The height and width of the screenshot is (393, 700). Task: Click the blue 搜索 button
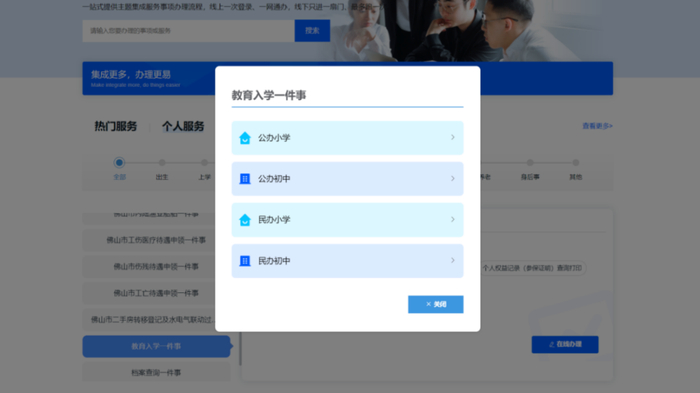(312, 31)
